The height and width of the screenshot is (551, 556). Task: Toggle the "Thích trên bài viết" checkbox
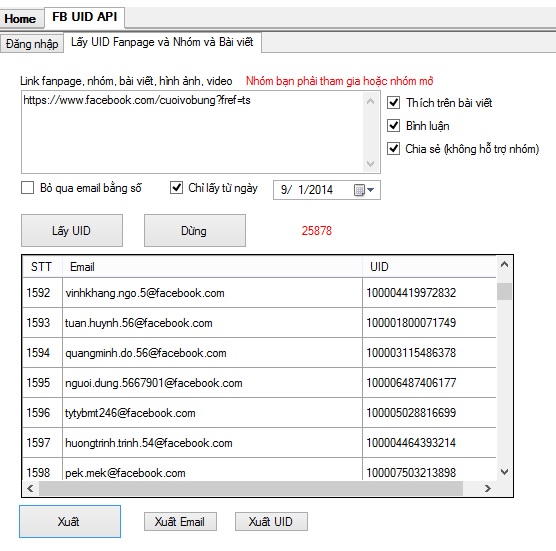pyautogui.click(x=394, y=102)
